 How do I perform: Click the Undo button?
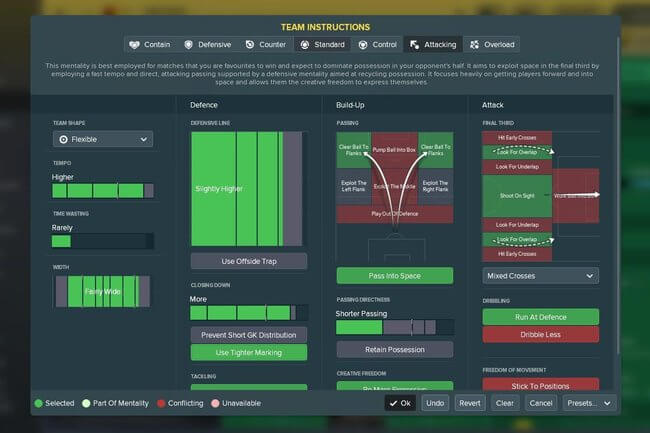[x=435, y=403]
